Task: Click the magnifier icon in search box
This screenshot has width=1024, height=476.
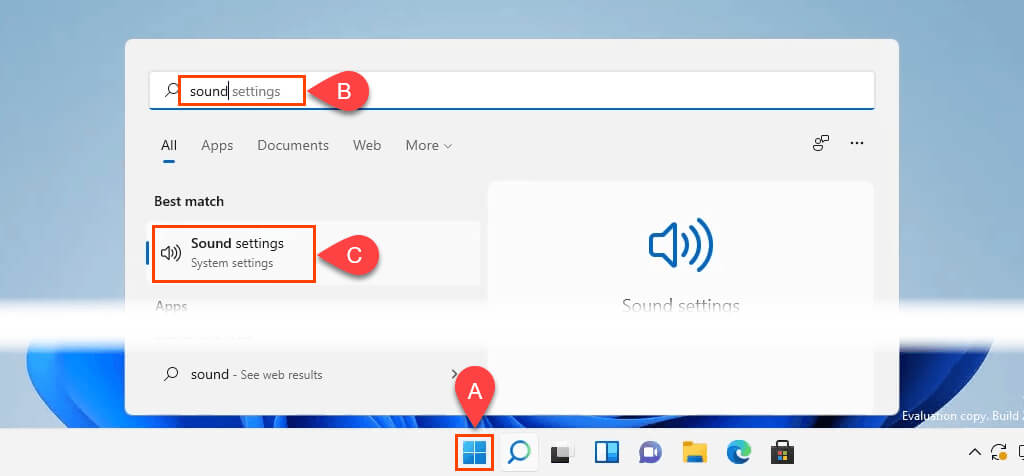Action: coord(171,91)
